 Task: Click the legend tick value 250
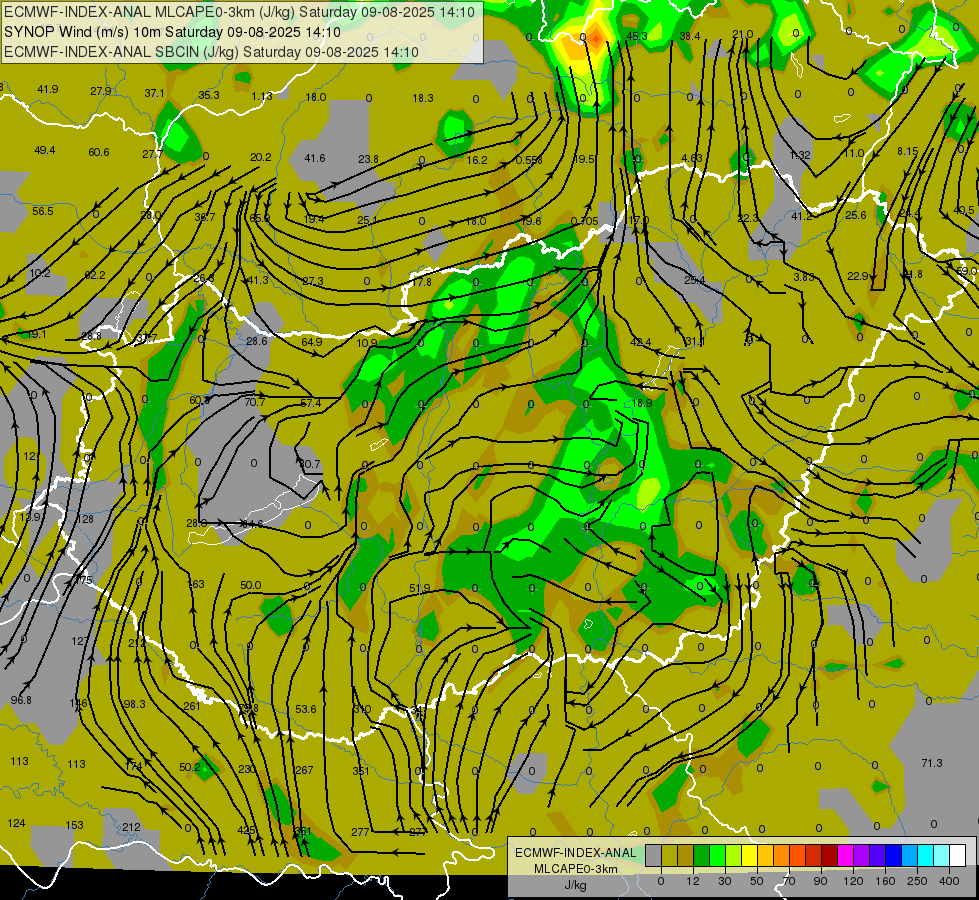click(x=917, y=881)
